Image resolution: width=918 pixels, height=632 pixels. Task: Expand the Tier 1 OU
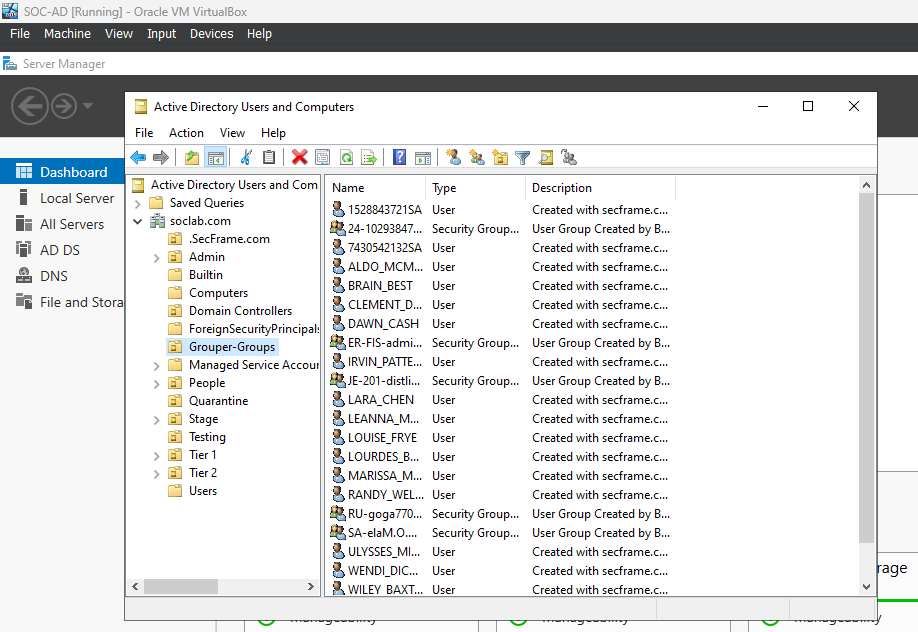tap(156, 456)
